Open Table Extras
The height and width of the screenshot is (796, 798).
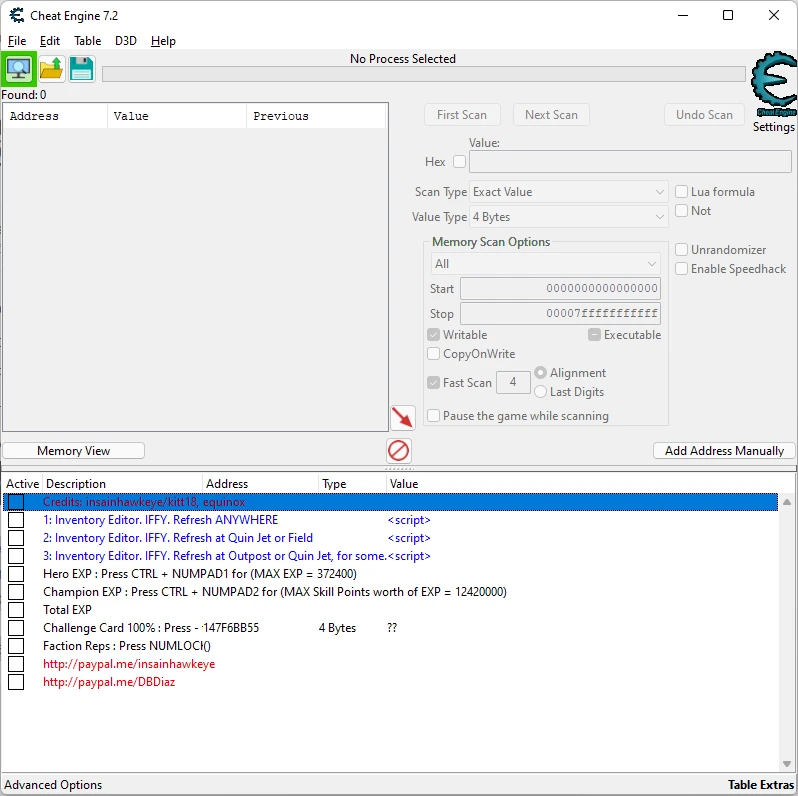click(761, 785)
